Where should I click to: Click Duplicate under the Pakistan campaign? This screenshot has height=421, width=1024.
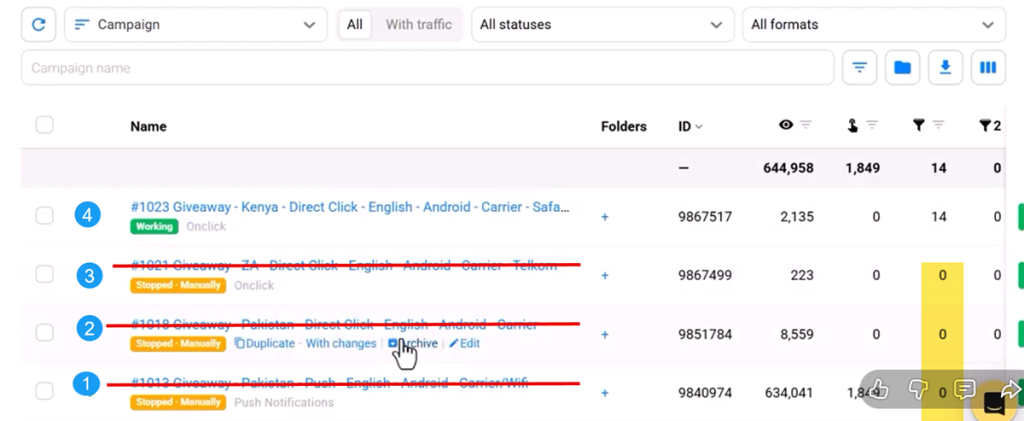(265, 343)
